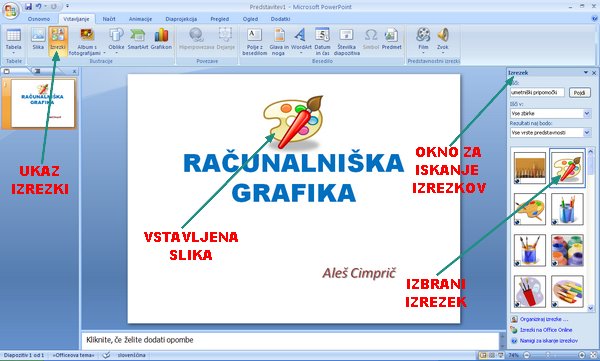Close the slides thumbnail pane
This screenshot has height=361, width=600.
tap(74, 72)
